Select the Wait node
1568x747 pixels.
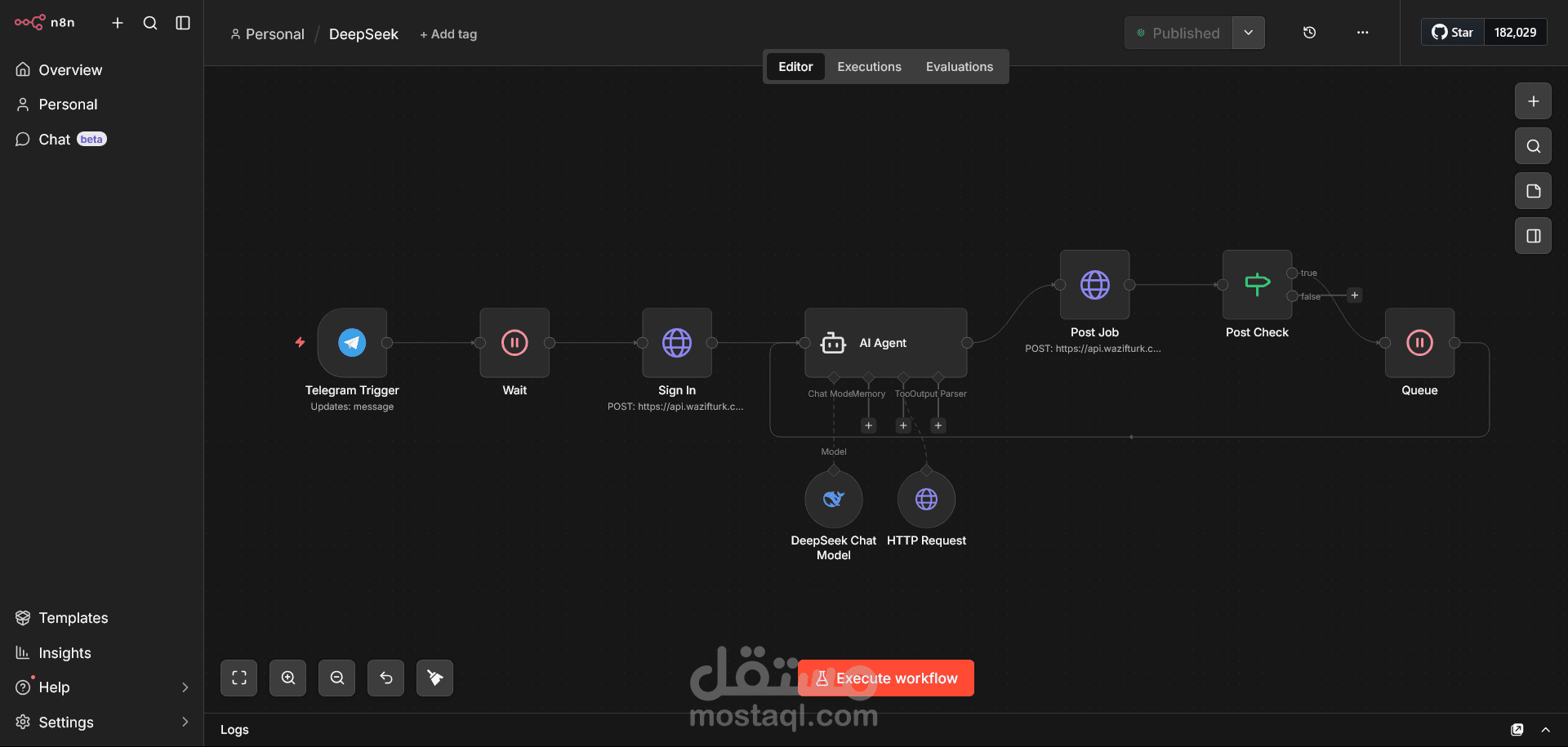[514, 343]
